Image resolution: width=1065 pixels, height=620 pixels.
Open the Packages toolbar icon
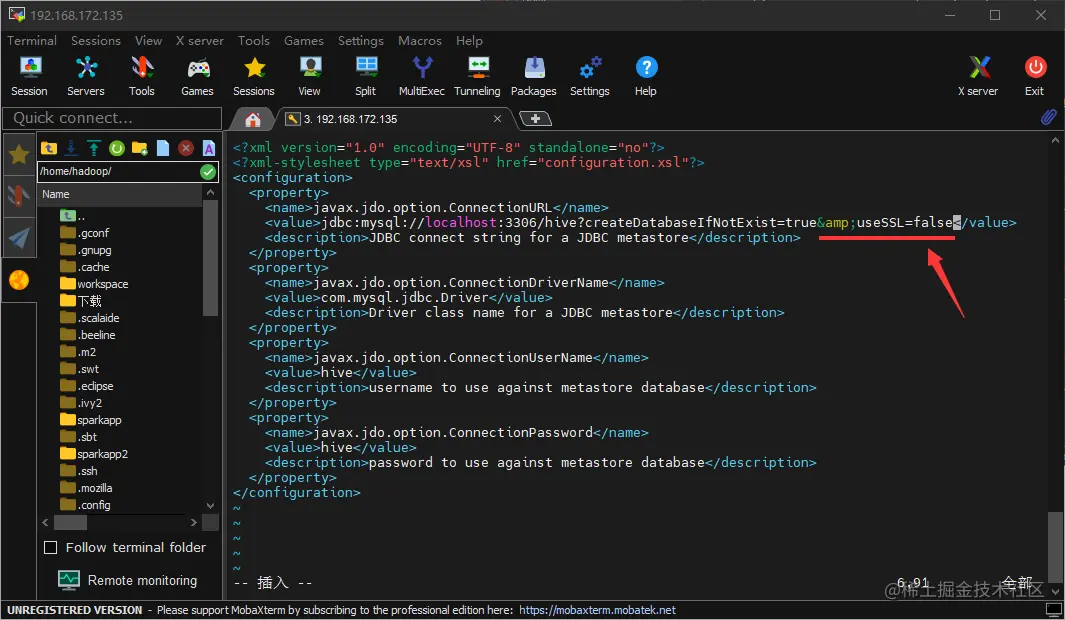tap(533, 76)
